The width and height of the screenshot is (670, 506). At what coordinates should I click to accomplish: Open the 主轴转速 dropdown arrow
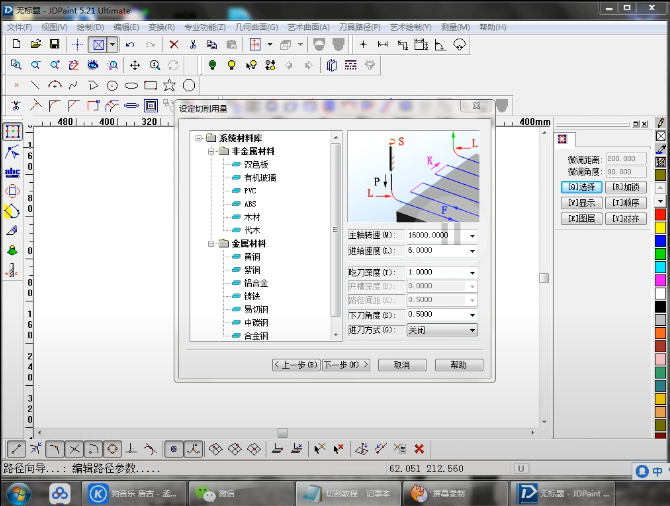472,236
